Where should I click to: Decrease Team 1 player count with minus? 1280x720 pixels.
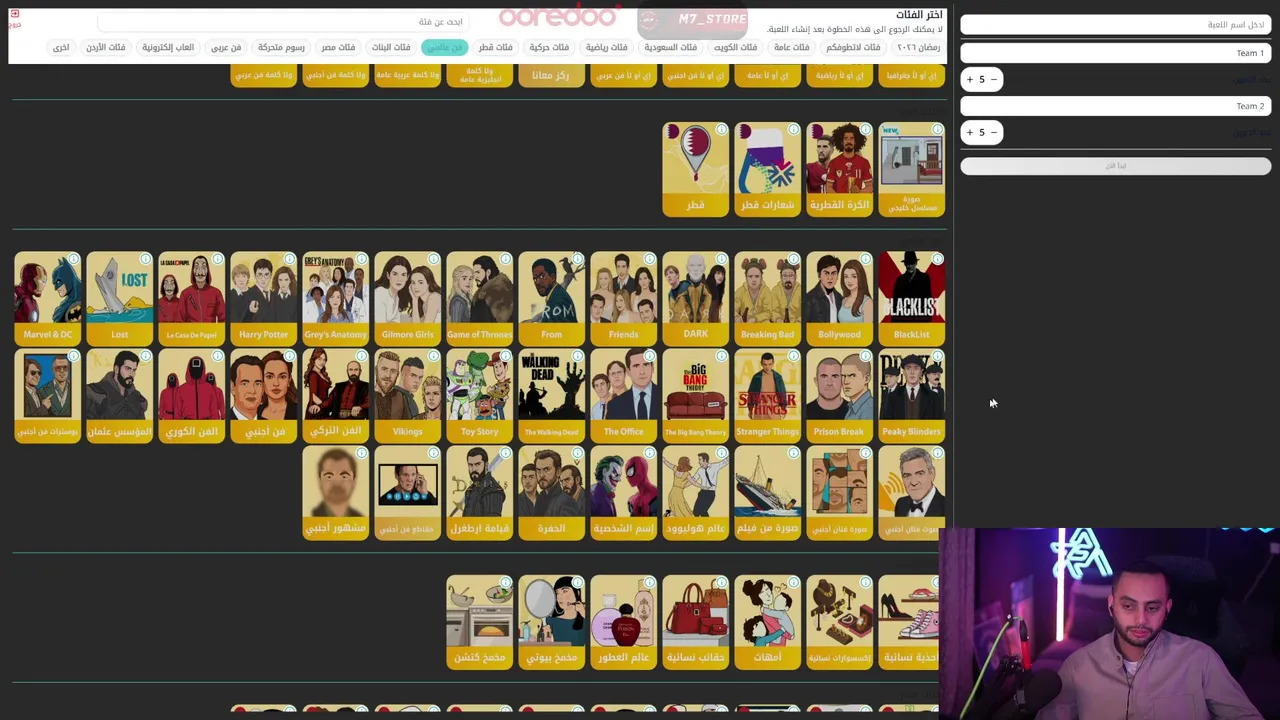[x=993, y=79]
